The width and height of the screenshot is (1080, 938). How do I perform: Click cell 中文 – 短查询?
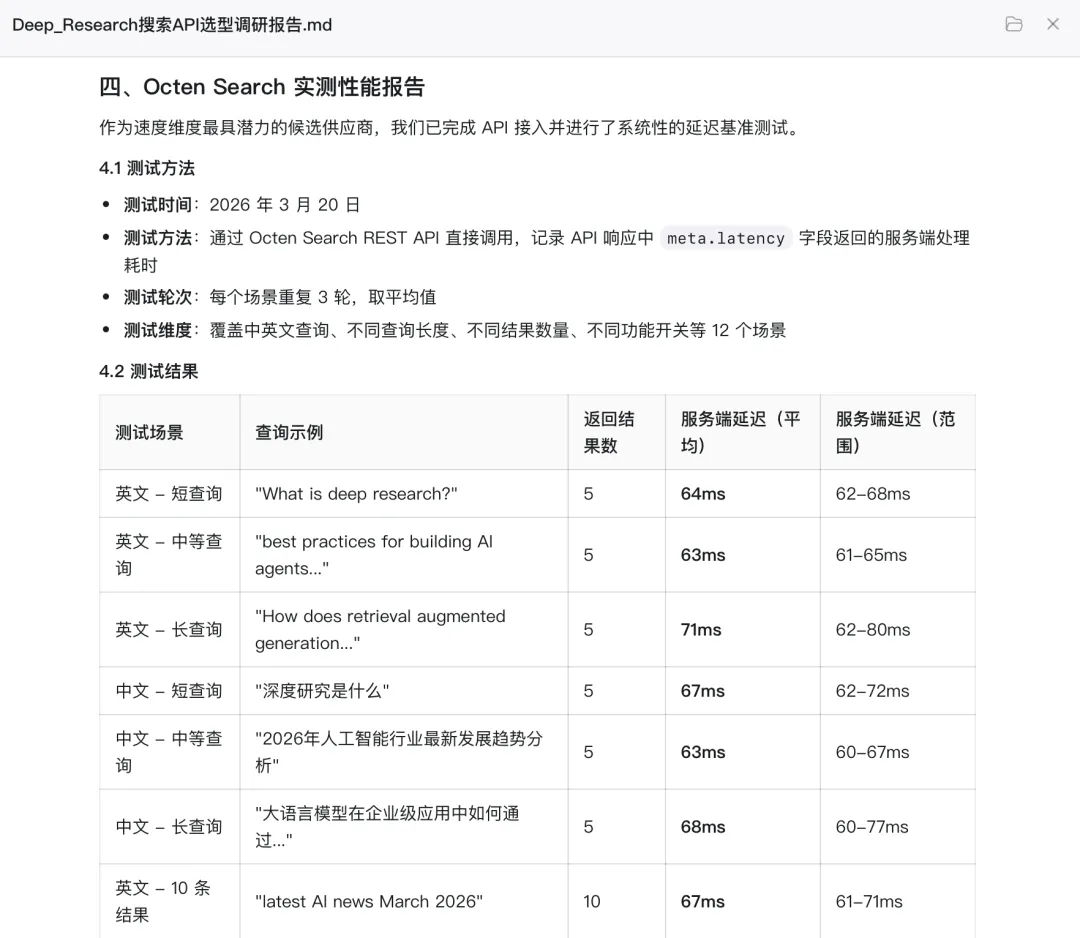[x=169, y=691]
